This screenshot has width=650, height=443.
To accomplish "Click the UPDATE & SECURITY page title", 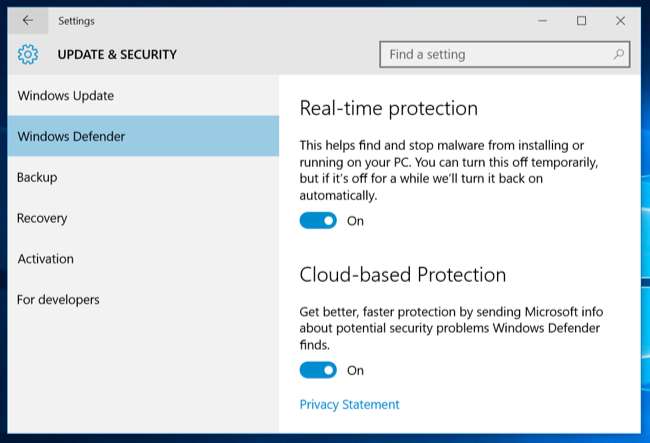I will pyautogui.click(x=117, y=54).
